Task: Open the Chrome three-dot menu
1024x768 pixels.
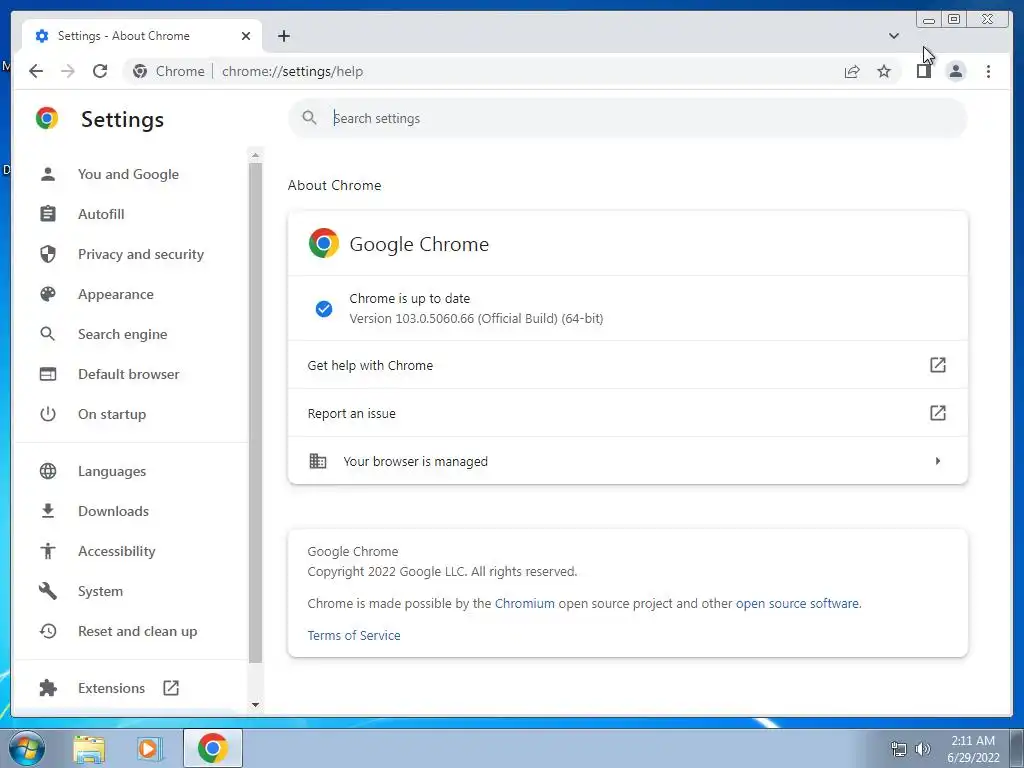Action: 988,71
